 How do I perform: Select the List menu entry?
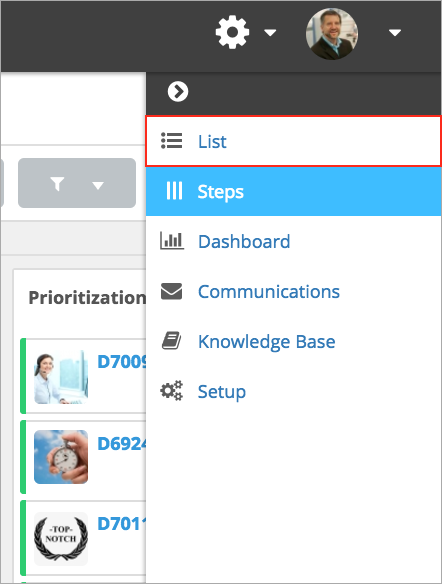[293, 141]
